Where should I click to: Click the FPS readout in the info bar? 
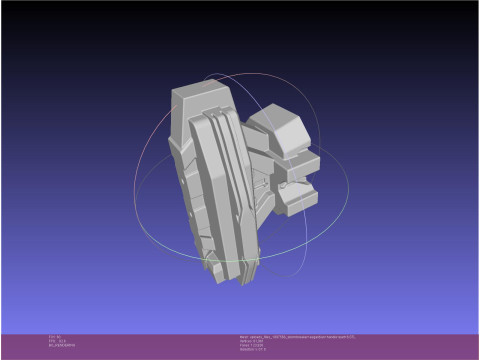(57, 341)
